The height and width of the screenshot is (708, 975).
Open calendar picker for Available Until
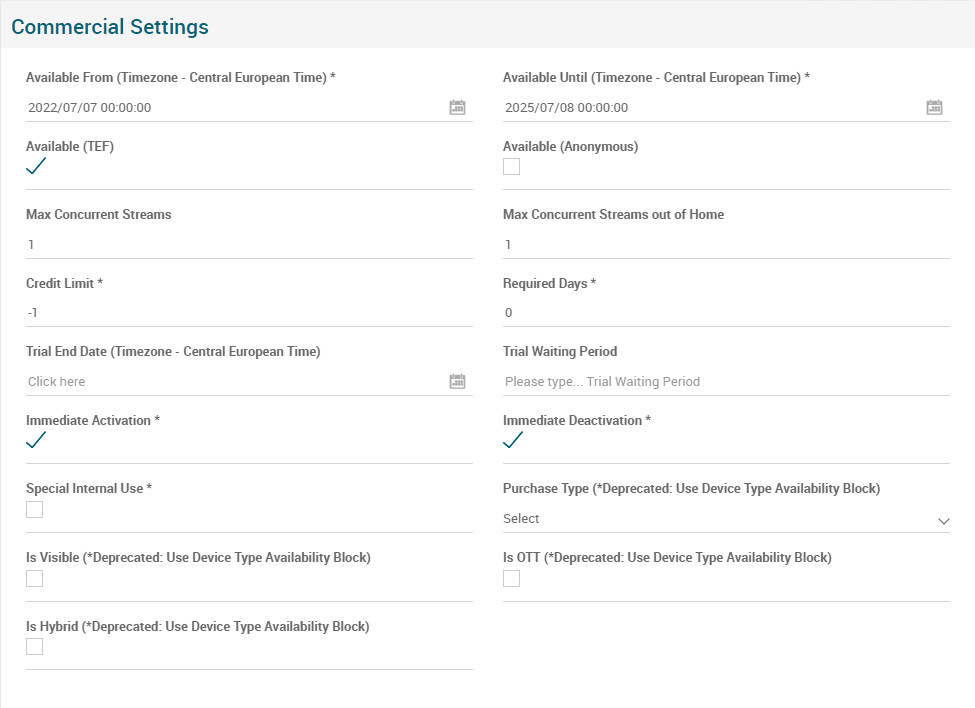[x=934, y=107]
